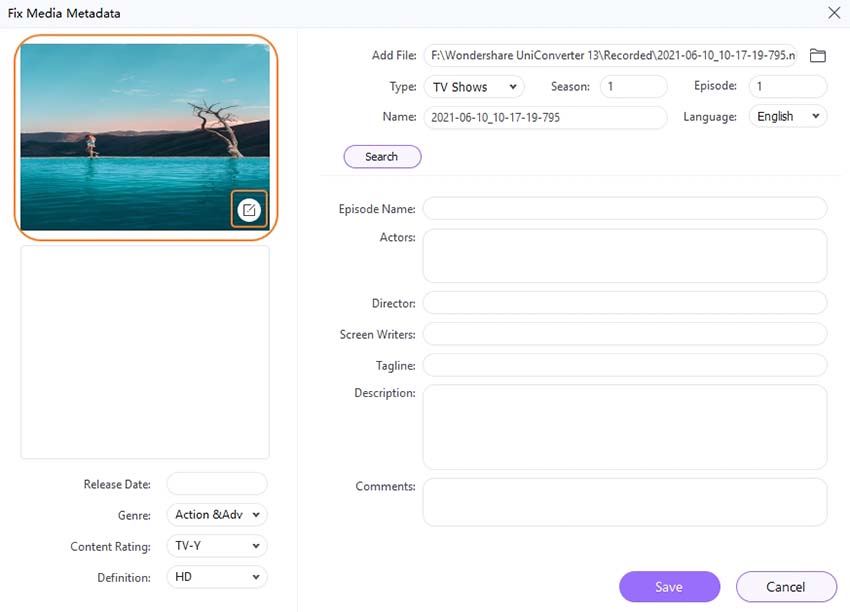Click the Episode number field
This screenshot has height=612, width=850.
[x=787, y=87]
